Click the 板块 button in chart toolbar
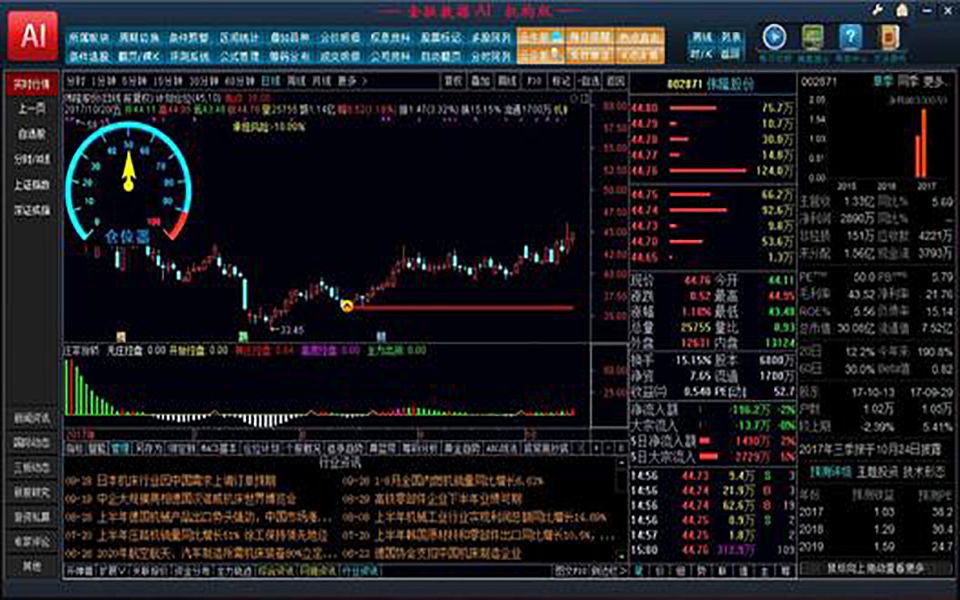Viewport: 960px width, 600px height. click(x=614, y=84)
